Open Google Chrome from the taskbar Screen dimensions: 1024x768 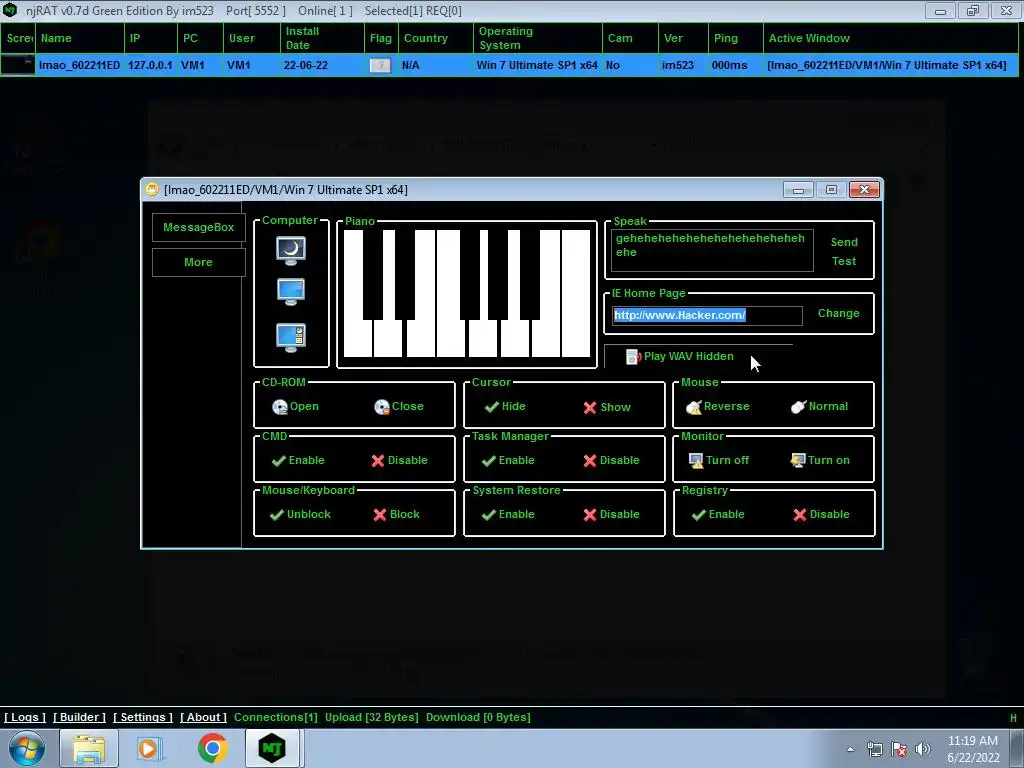[212, 748]
